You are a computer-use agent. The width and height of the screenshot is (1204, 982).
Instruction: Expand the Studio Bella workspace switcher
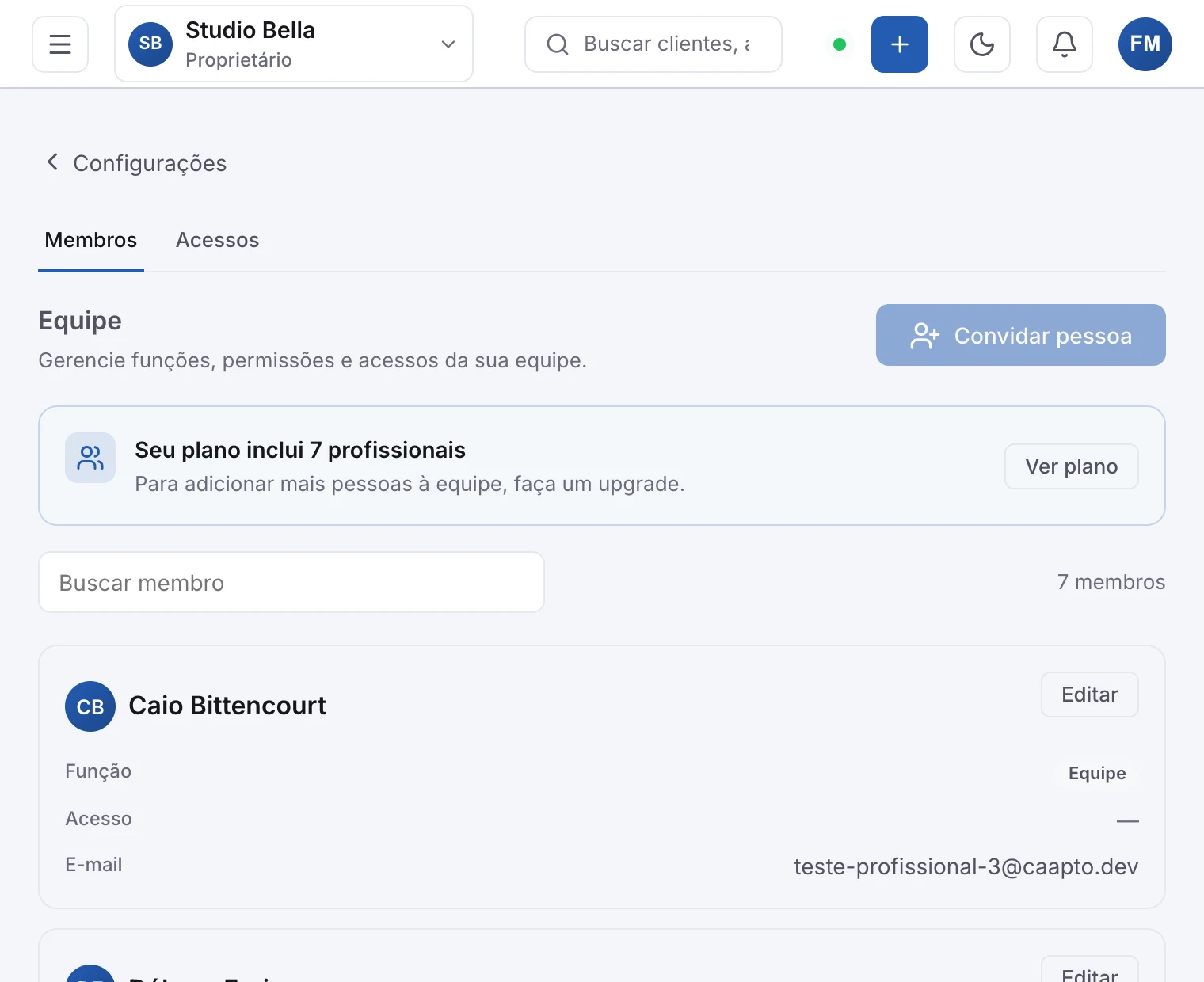click(x=294, y=44)
